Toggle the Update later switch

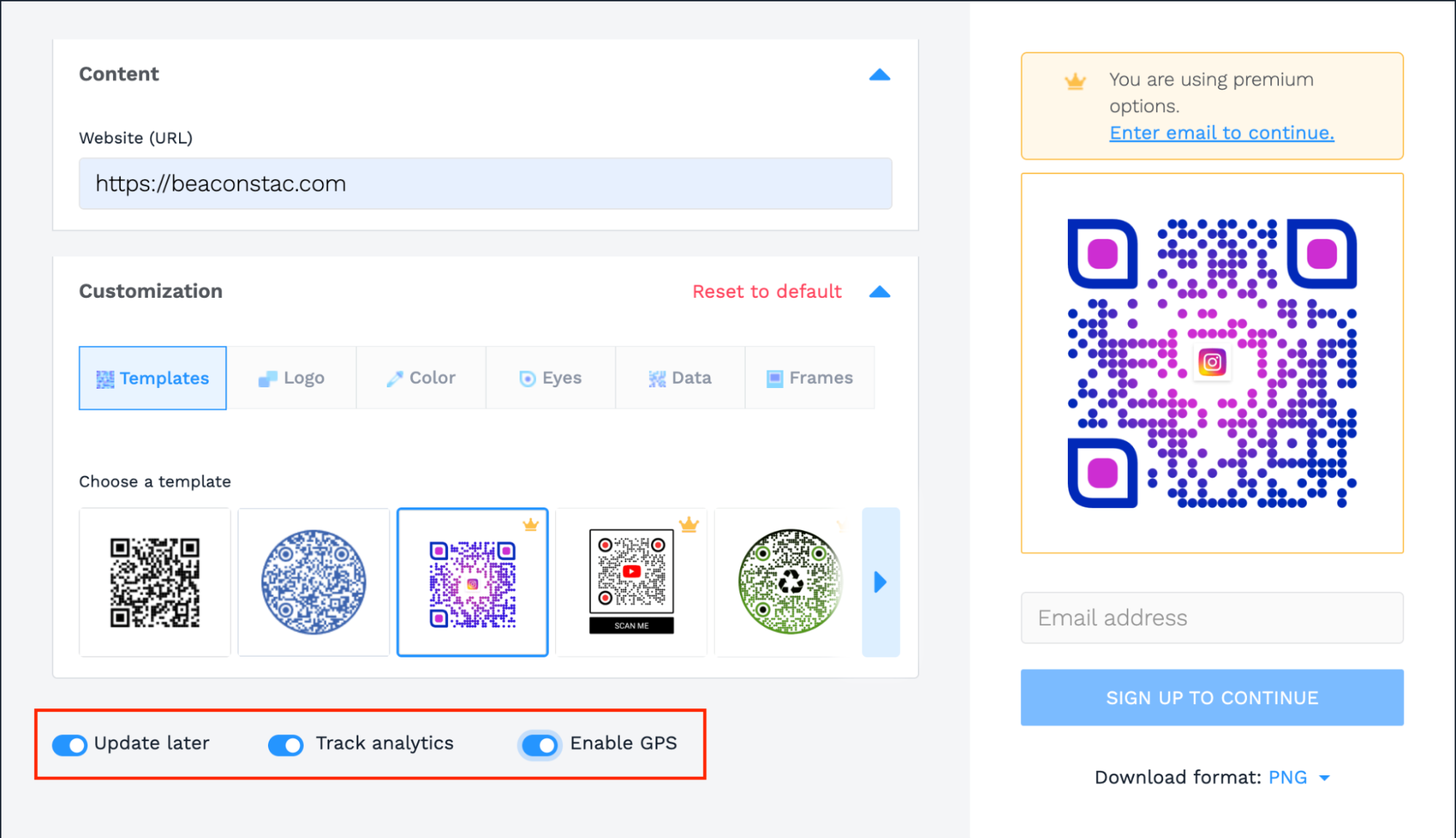point(69,745)
